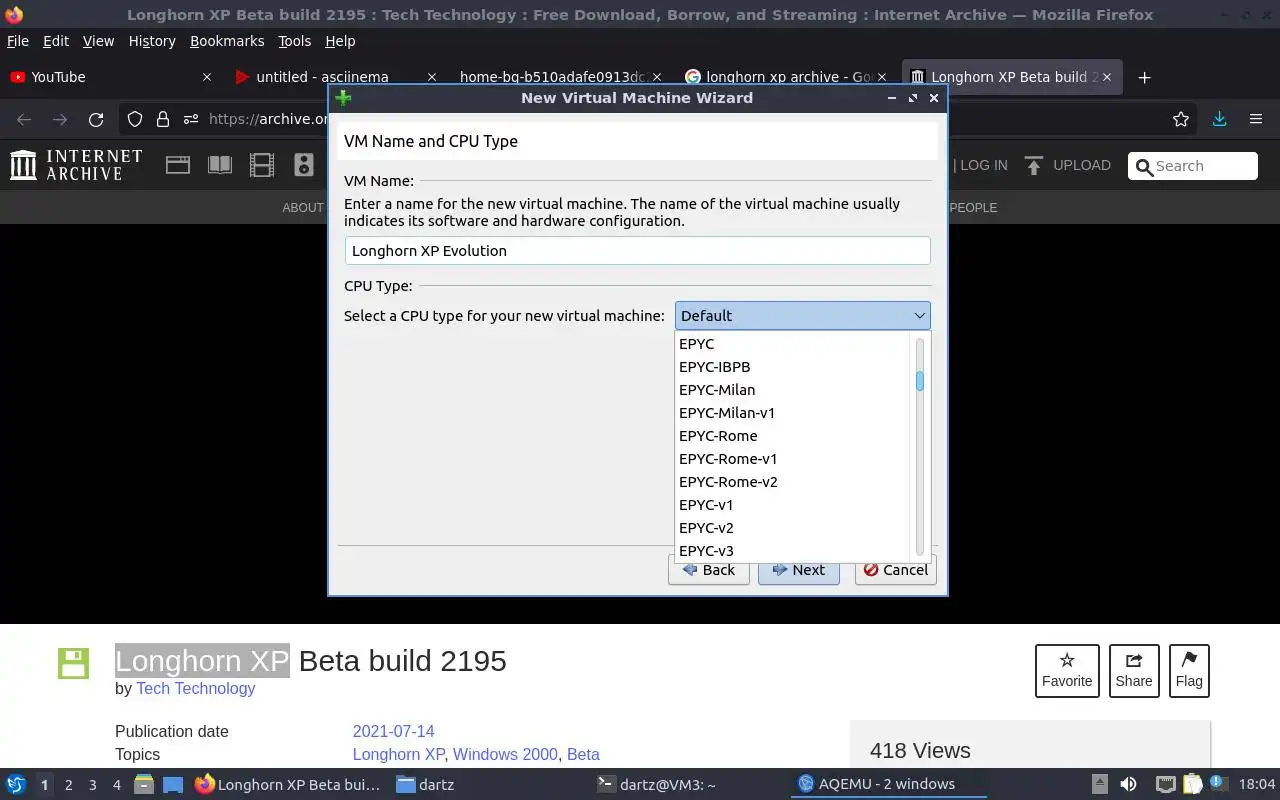Open the CPU type Default combo box
This screenshot has width=1280, height=800.
coord(802,316)
